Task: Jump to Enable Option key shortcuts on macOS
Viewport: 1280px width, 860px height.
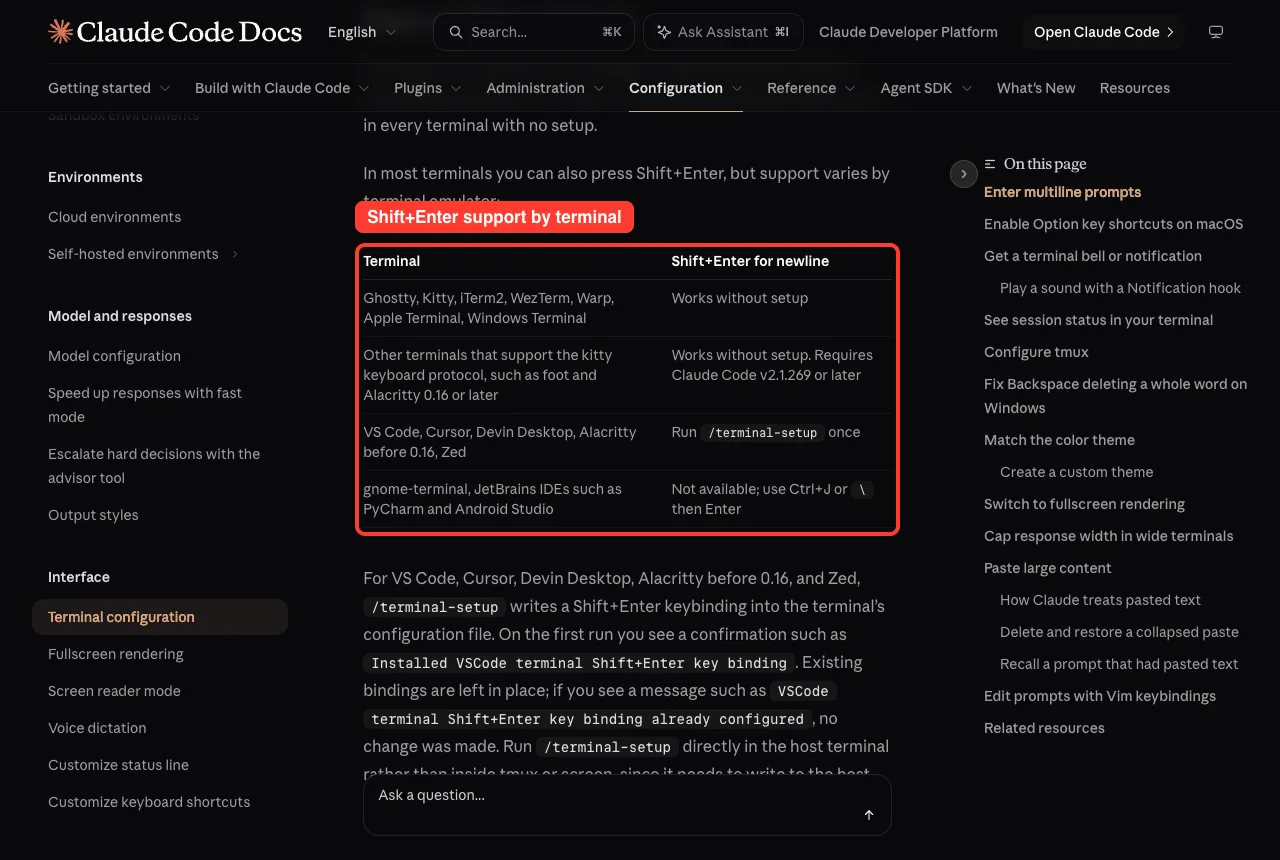Action: click(1113, 224)
